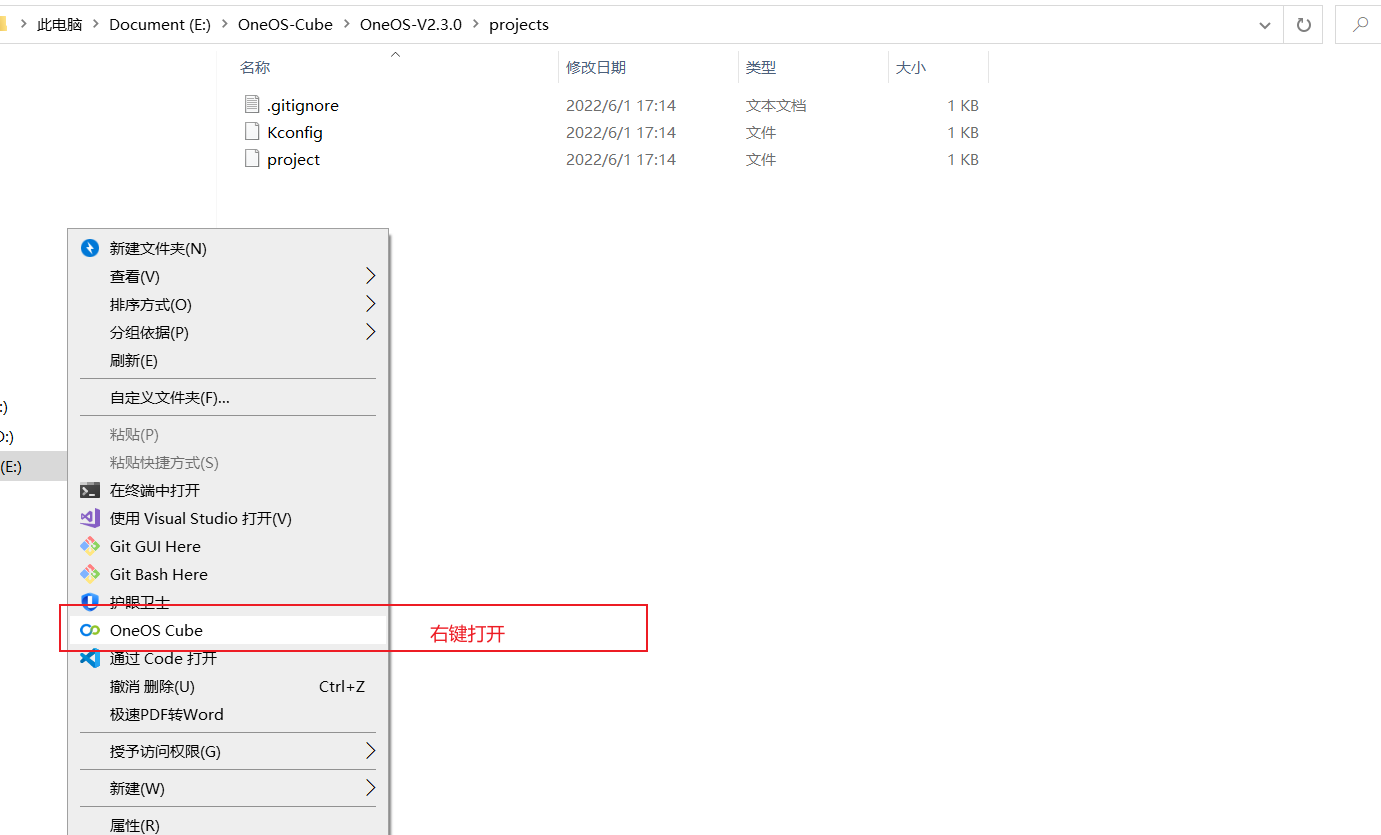Screen dimensions: 1381x835
Task: Click the project file icon
Action: (x=252, y=159)
